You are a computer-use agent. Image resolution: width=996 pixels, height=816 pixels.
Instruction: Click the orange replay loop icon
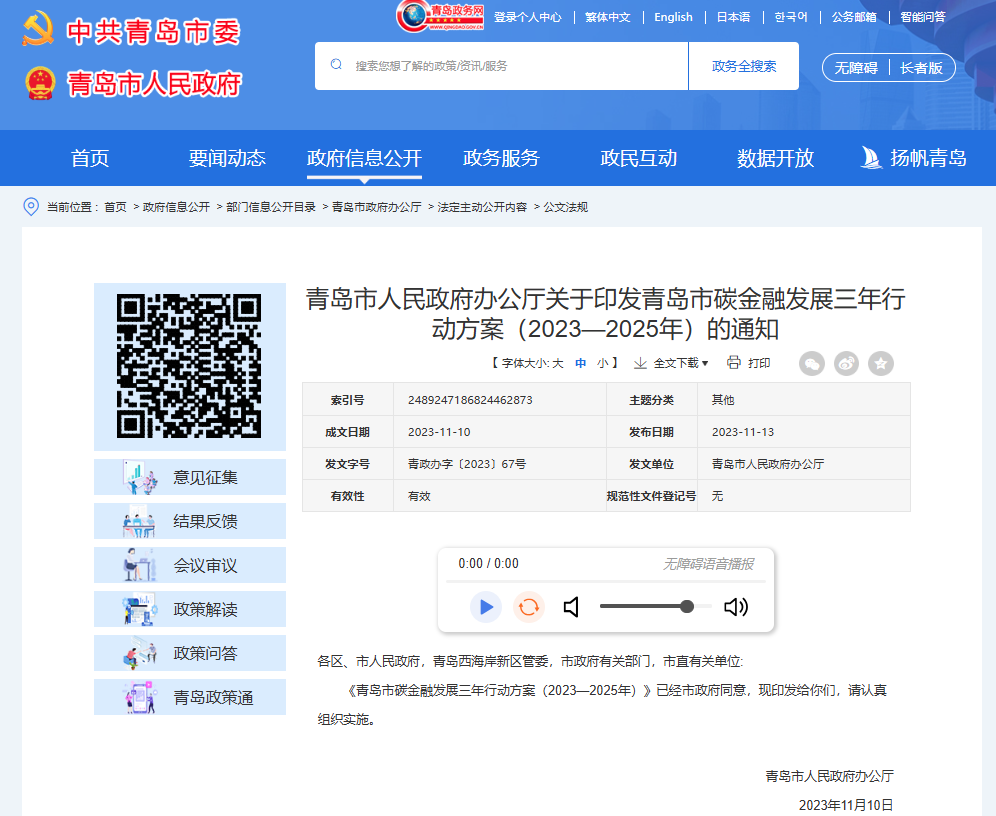point(529,607)
